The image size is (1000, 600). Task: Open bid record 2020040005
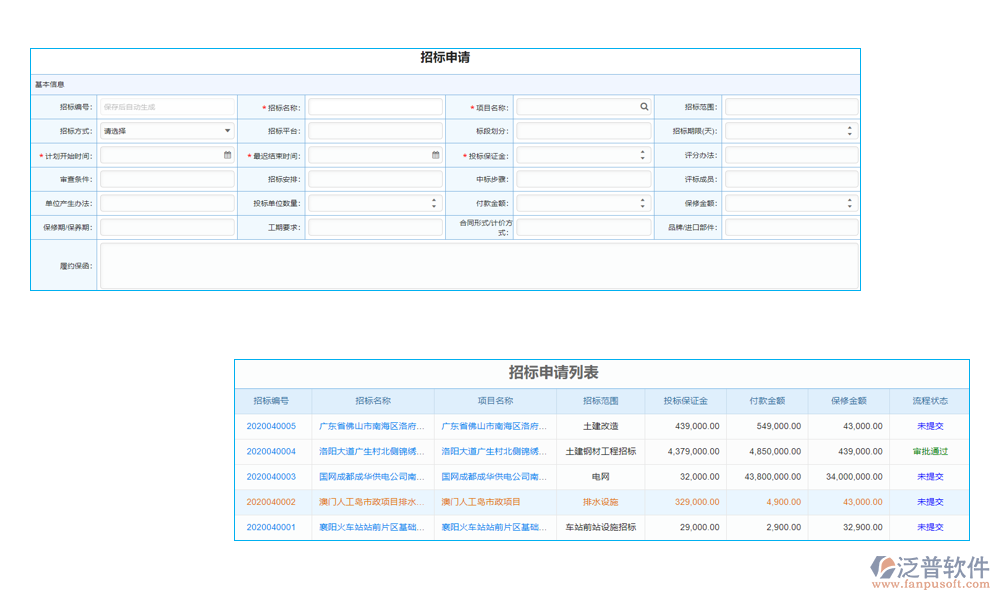pyautogui.click(x=272, y=426)
